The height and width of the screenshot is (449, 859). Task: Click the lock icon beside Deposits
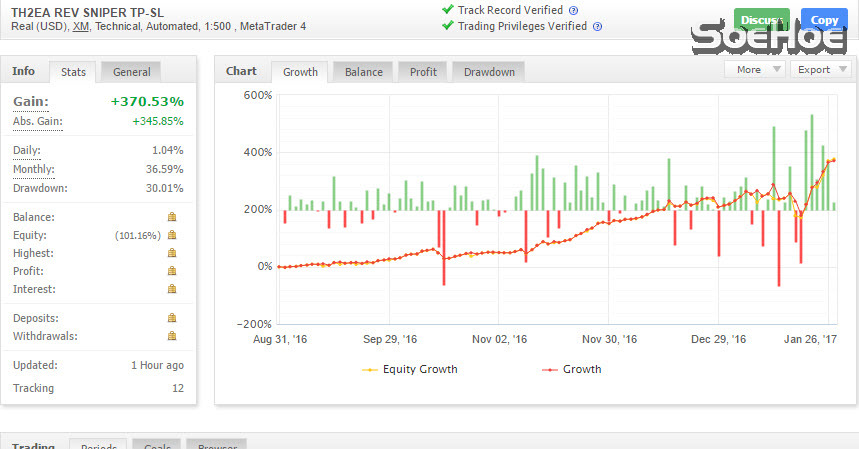172,318
